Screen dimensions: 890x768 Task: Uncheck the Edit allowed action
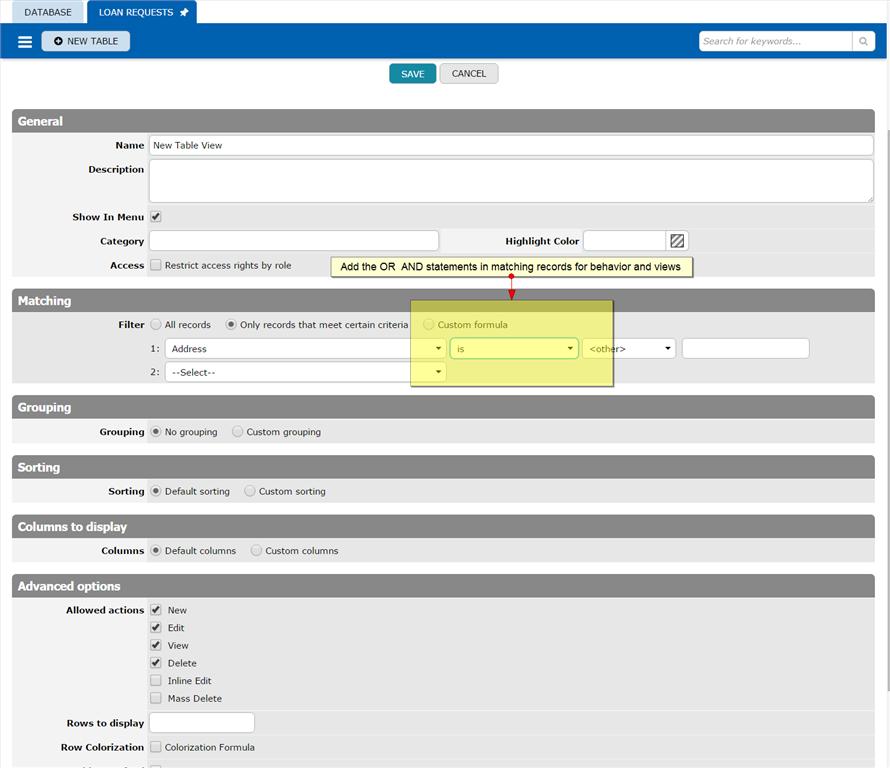pos(156,628)
